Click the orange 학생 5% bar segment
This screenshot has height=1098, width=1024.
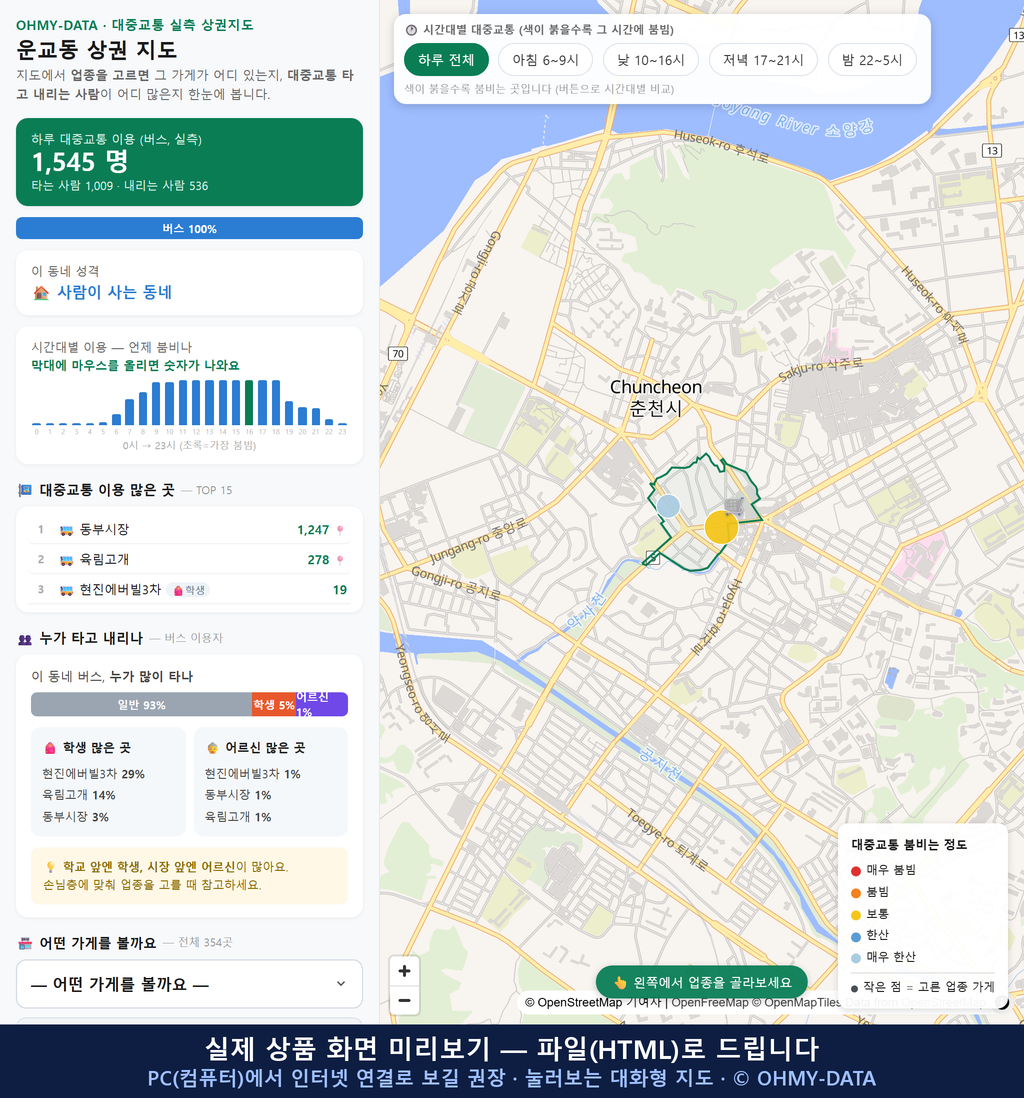[x=274, y=704]
